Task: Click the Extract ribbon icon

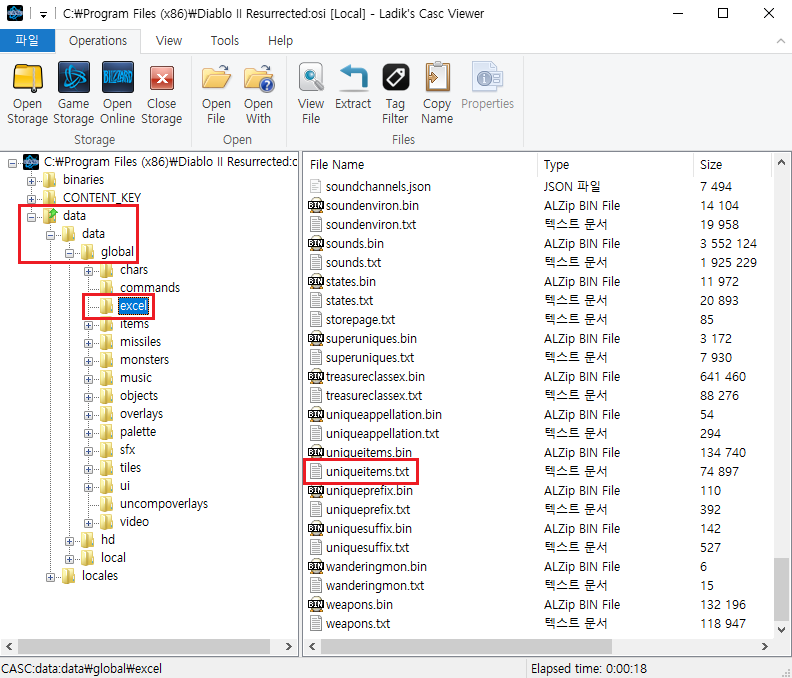Action: coord(353,77)
